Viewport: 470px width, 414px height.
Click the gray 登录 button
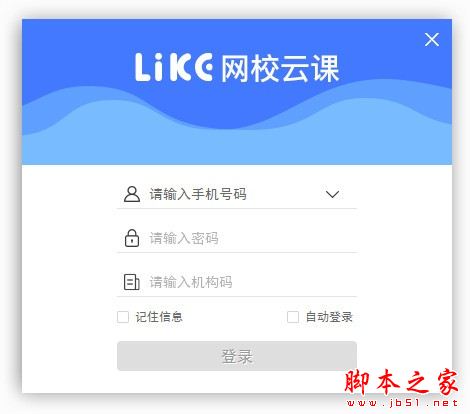click(x=237, y=356)
